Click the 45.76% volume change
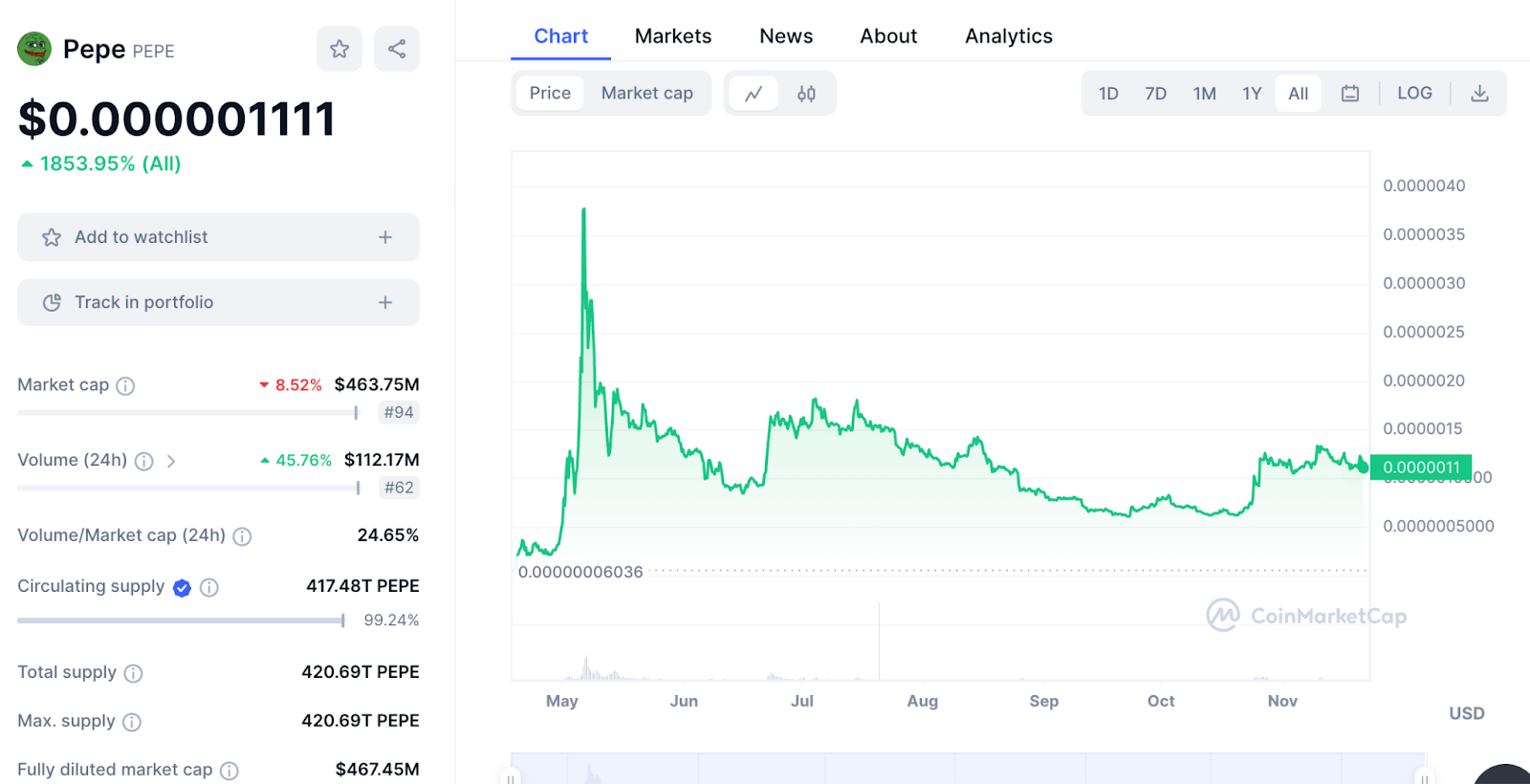Image resolution: width=1530 pixels, height=784 pixels. click(296, 461)
